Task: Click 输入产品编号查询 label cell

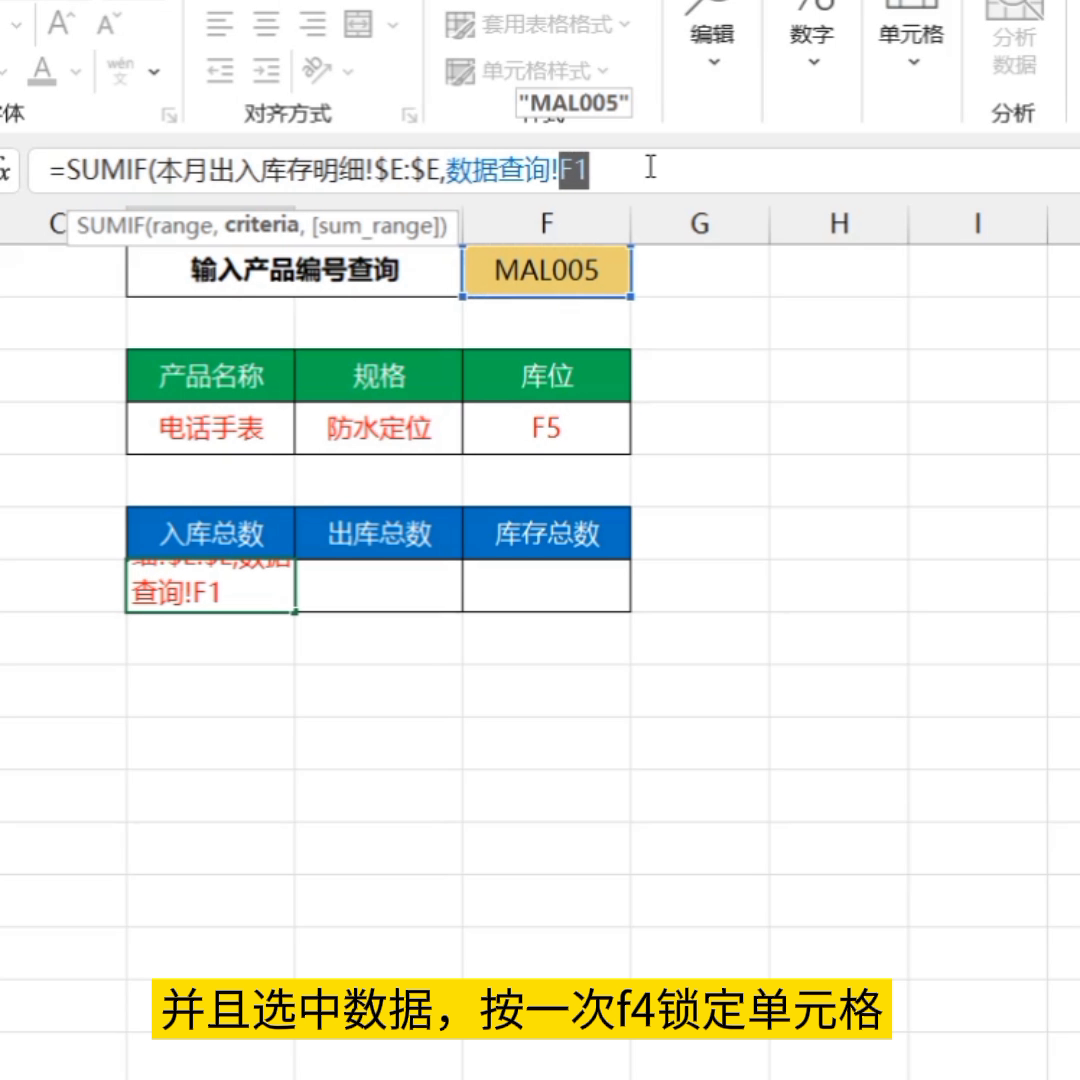Action: pos(294,271)
